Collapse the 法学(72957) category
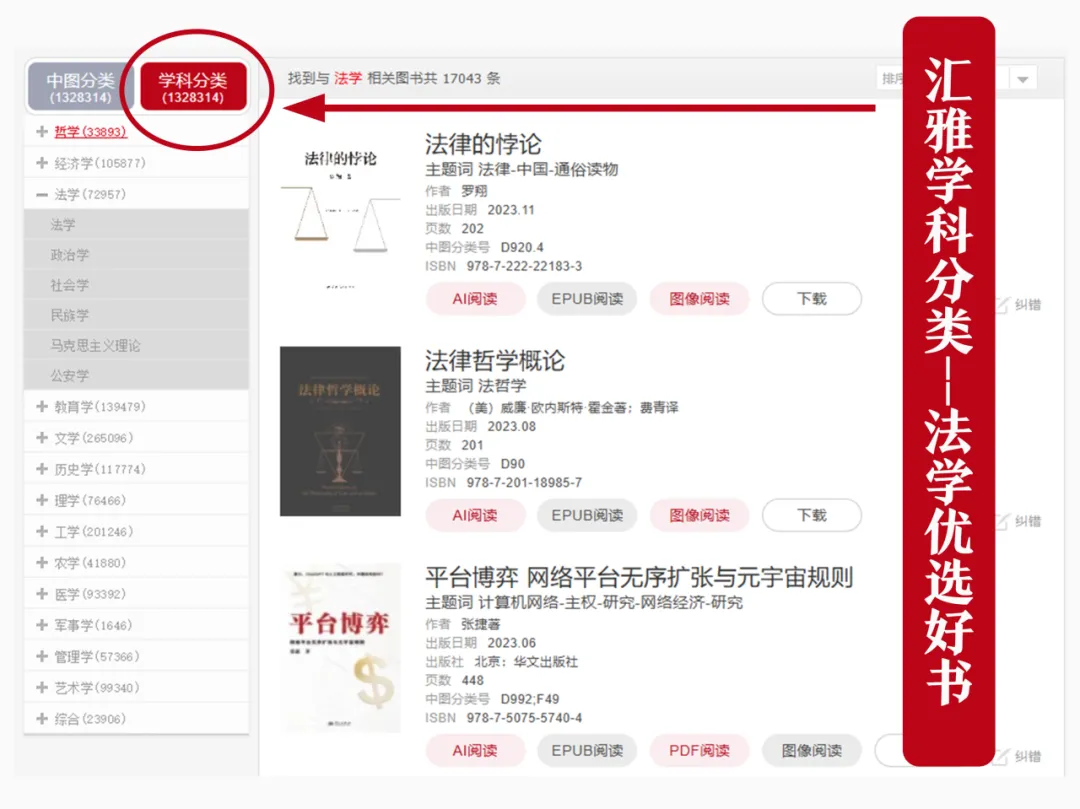This screenshot has width=1080, height=809. point(42,195)
